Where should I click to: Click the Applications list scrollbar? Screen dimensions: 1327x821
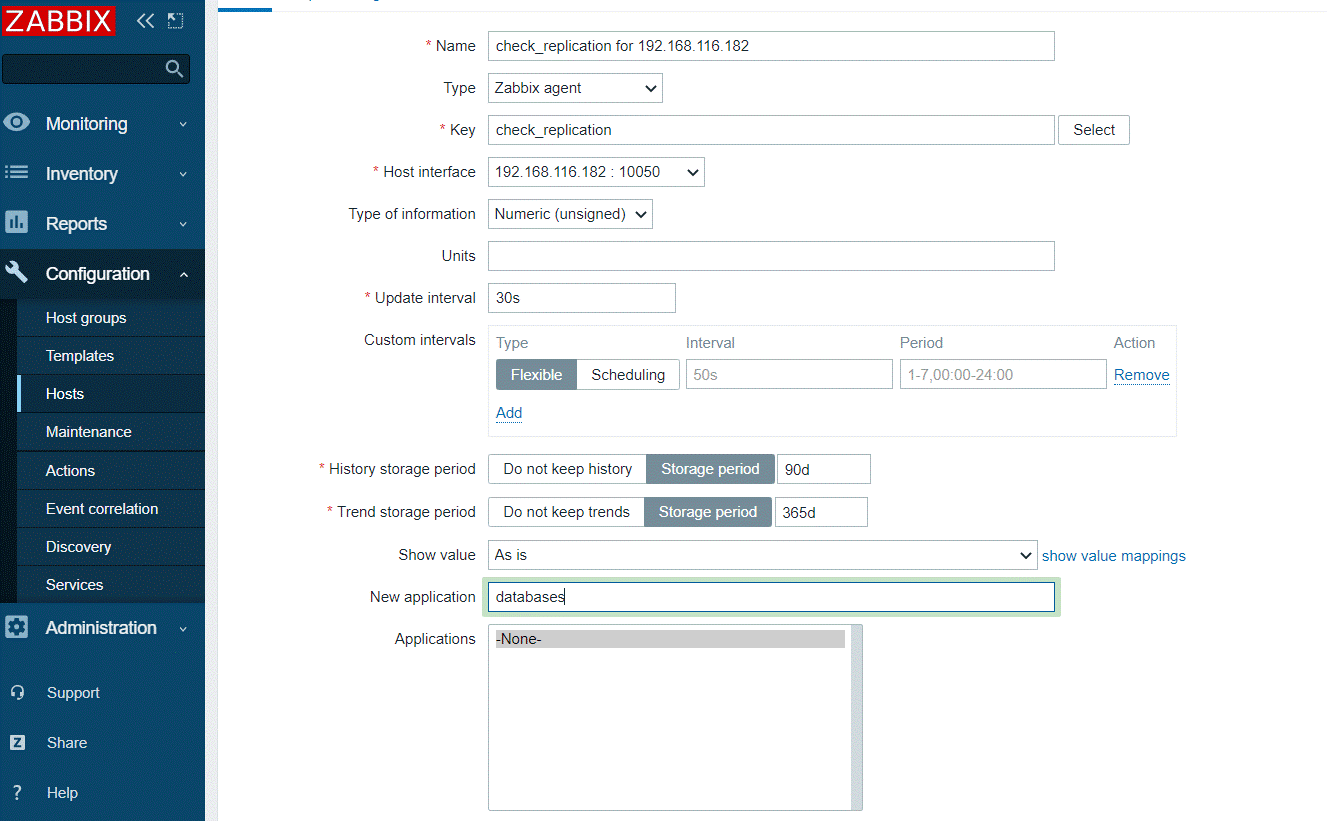coord(856,717)
